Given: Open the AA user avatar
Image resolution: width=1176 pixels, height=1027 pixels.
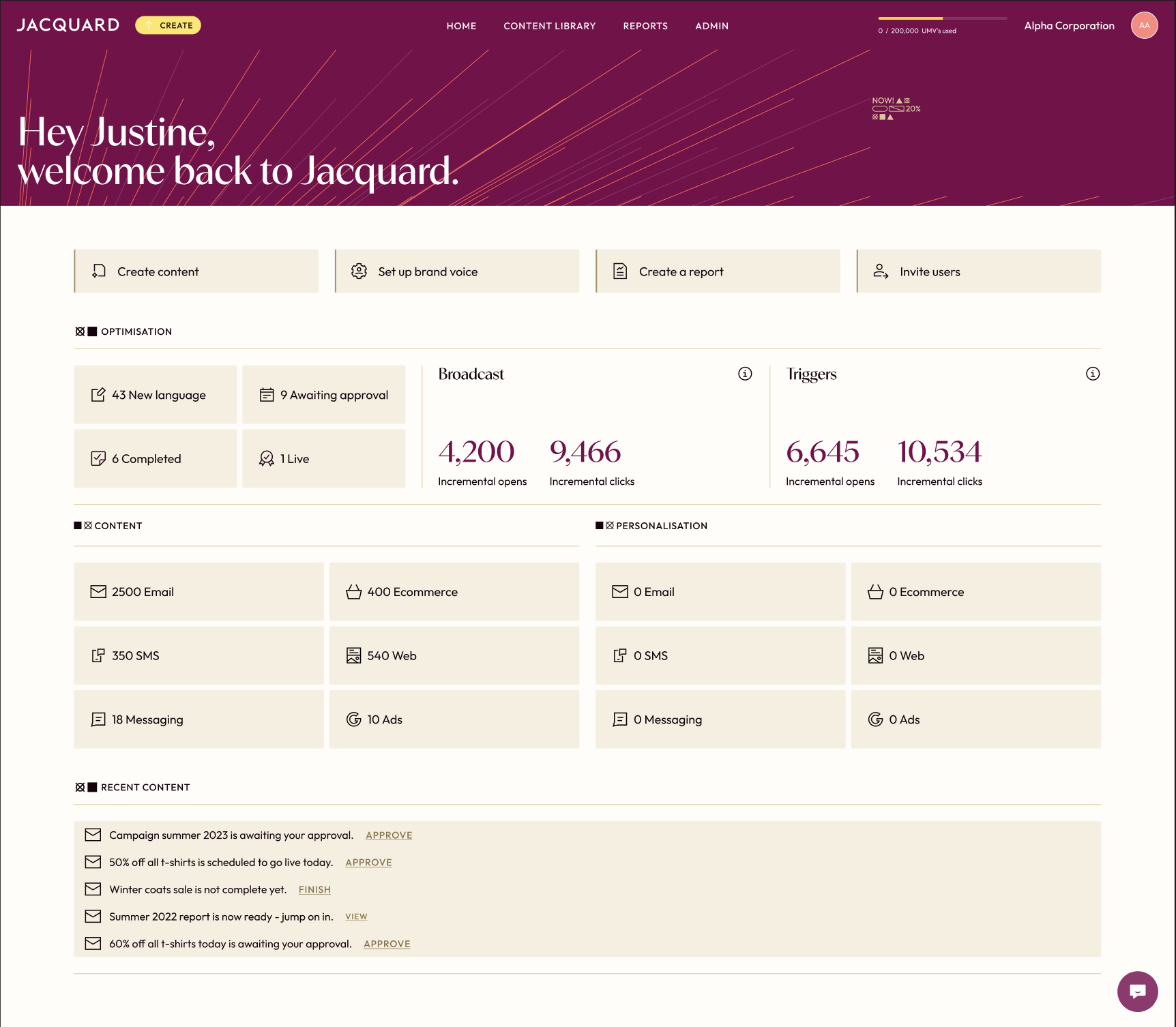Looking at the screenshot, I should [x=1145, y=25].
